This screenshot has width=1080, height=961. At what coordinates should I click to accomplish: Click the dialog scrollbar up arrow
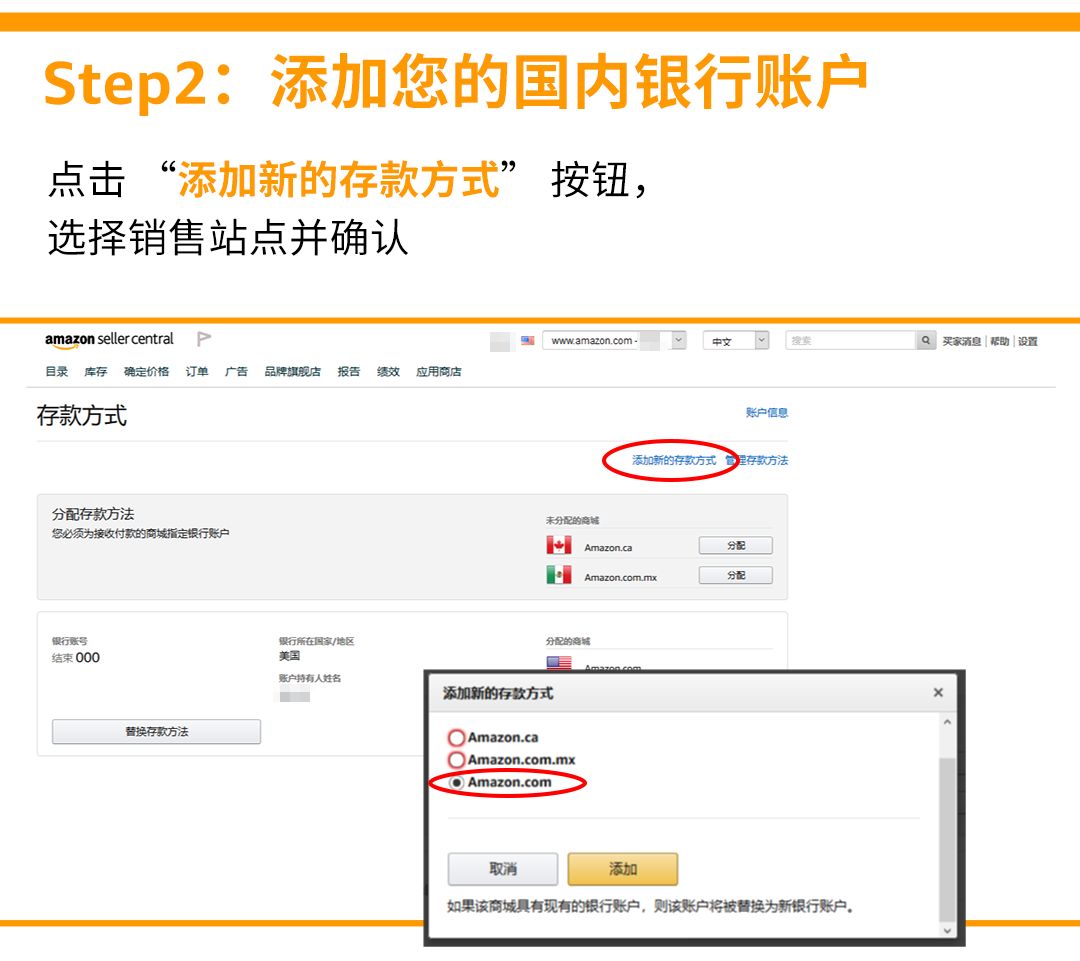click(x=947, y=722)
